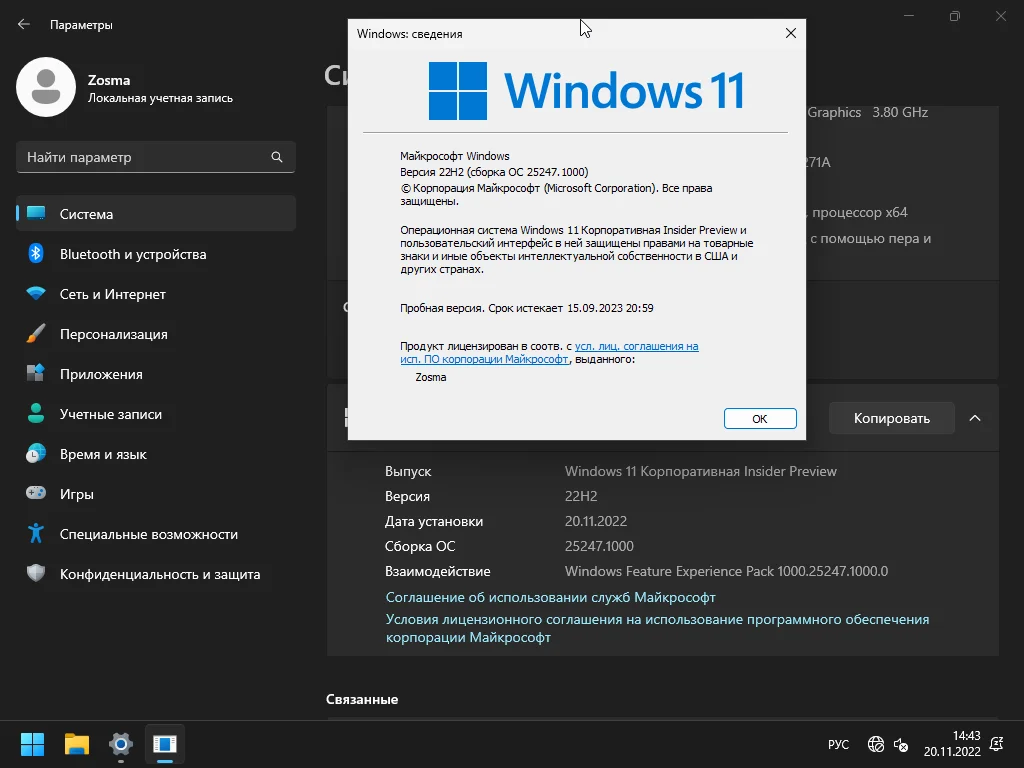Click the shield privacy icon
Image resolution: width=1024 pixels, height=768 pixels.
[36, 573]
